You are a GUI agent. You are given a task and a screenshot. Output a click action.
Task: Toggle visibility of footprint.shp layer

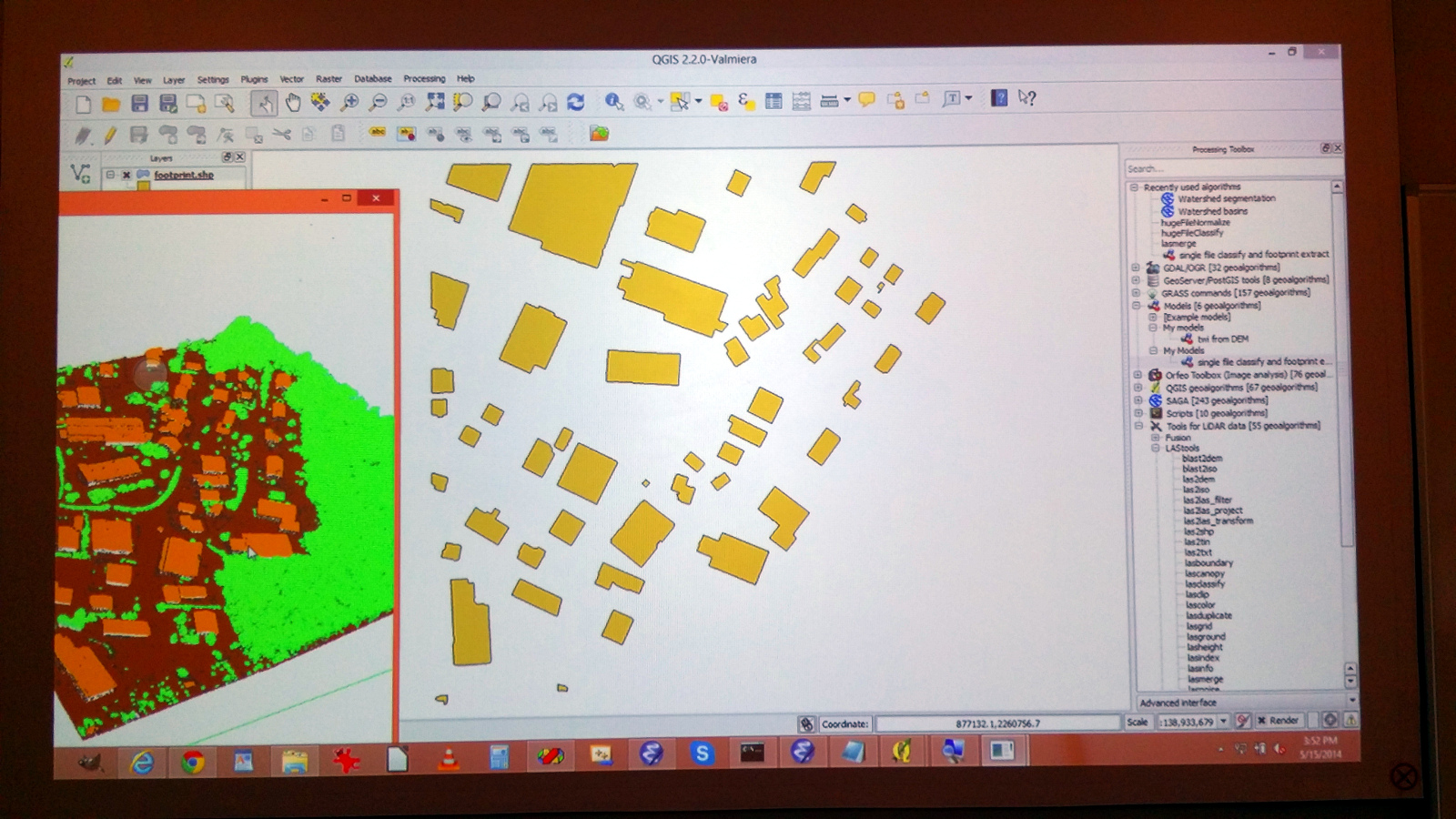126,175
